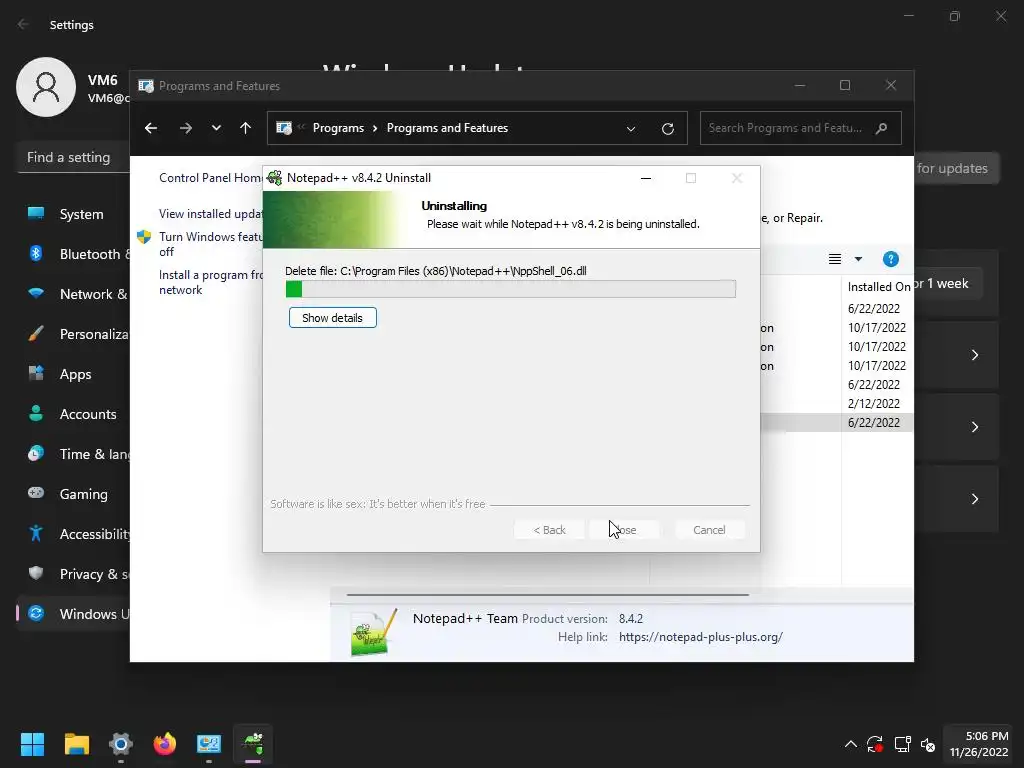Expand the address bar history dropdown

(631, 129)
